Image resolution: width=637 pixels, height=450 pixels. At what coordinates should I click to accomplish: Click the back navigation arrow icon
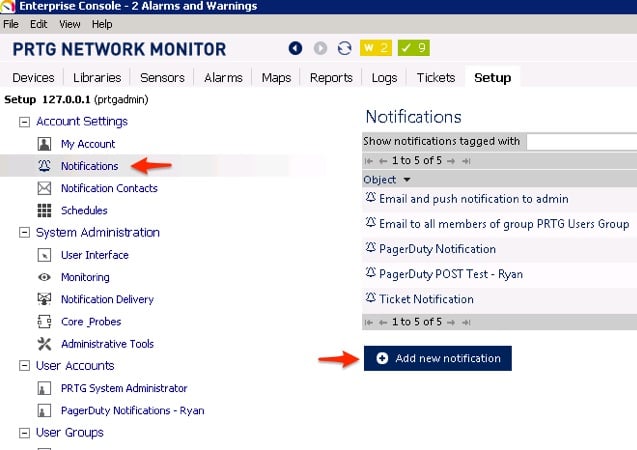pos(295,48)
